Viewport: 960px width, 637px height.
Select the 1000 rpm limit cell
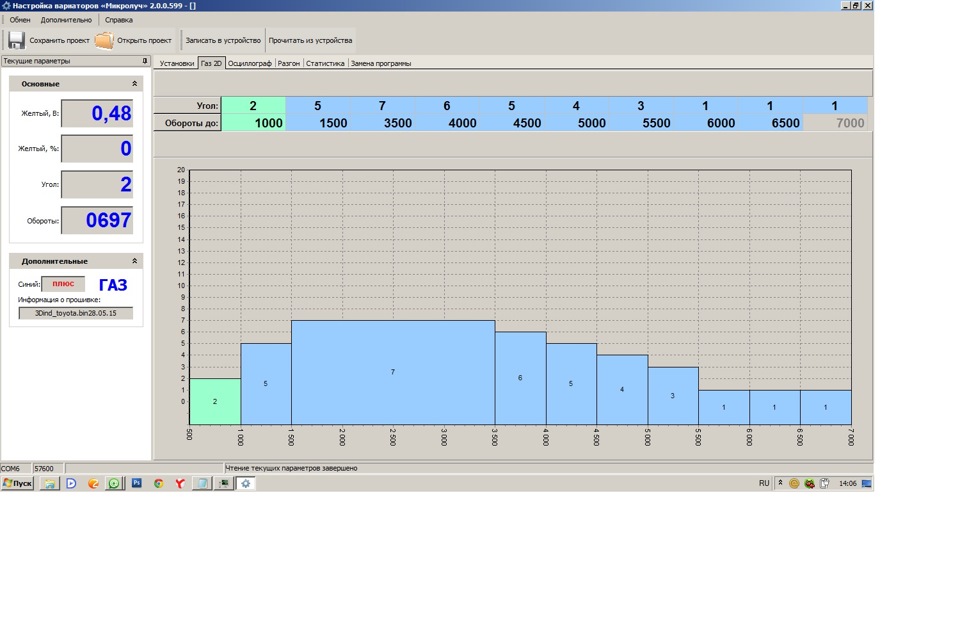253,122
